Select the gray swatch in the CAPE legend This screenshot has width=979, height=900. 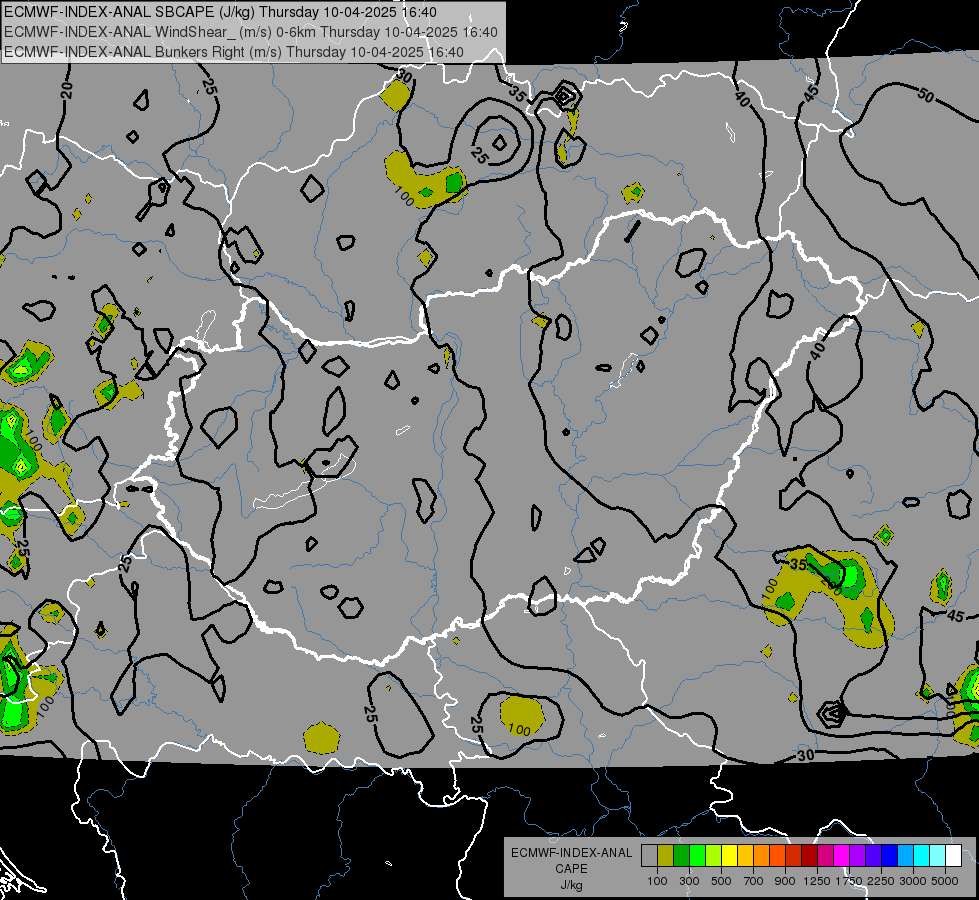[x=649, y=855]
